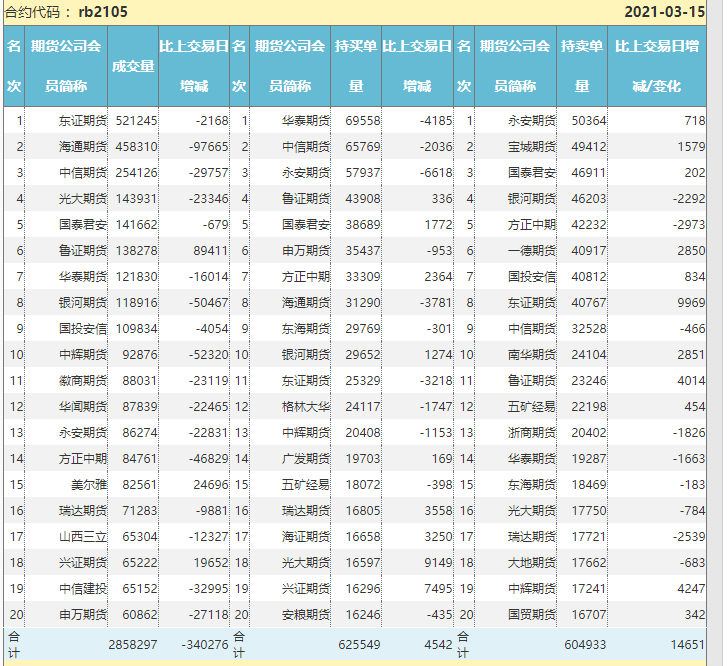The image size is (728, 666).
Task: Select the 大地期货 member cell
Action: [531, 562]
